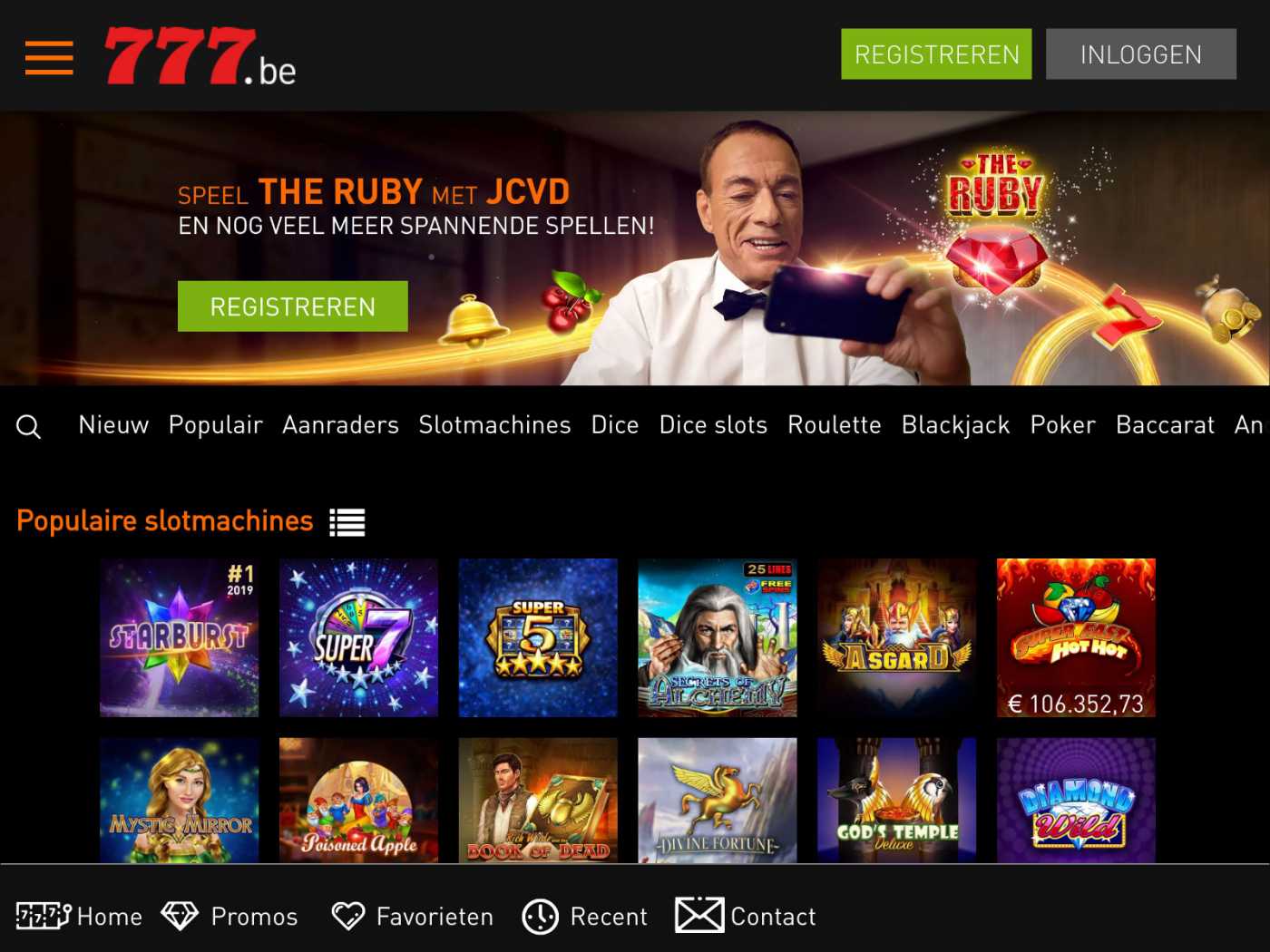Launch the Starburst slot game
The width and height of the screenshot is (1270, 952).
pos(179,637)
